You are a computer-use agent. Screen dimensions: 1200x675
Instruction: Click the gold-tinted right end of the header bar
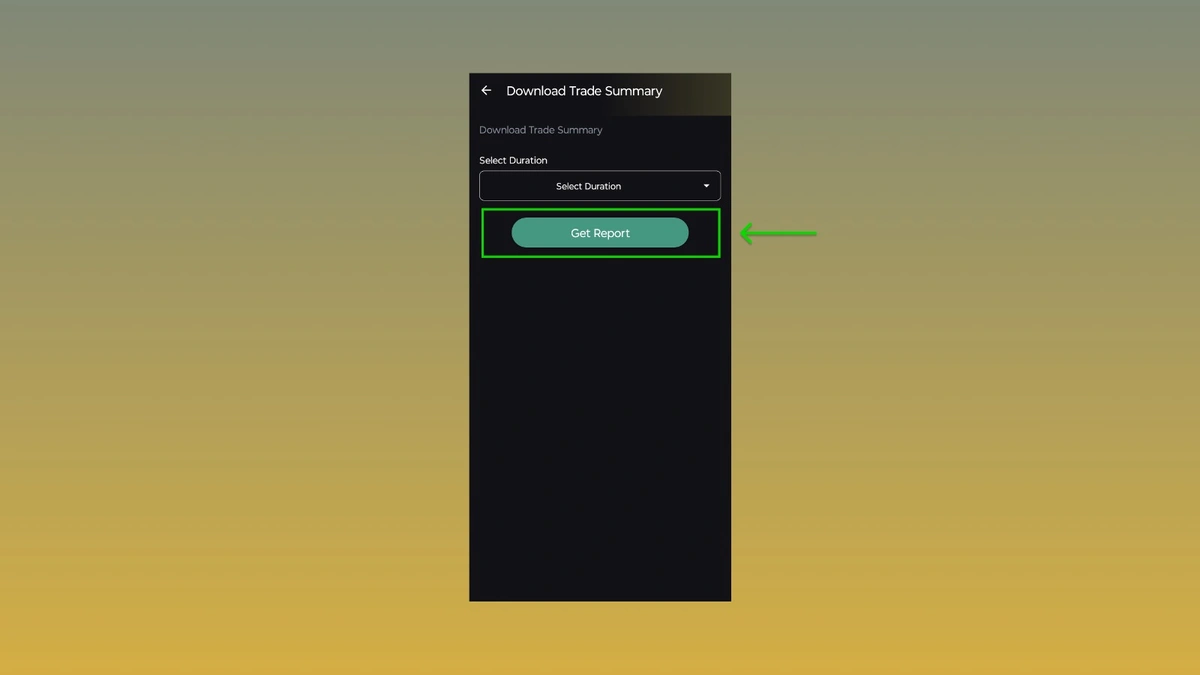tap(712, 93)
